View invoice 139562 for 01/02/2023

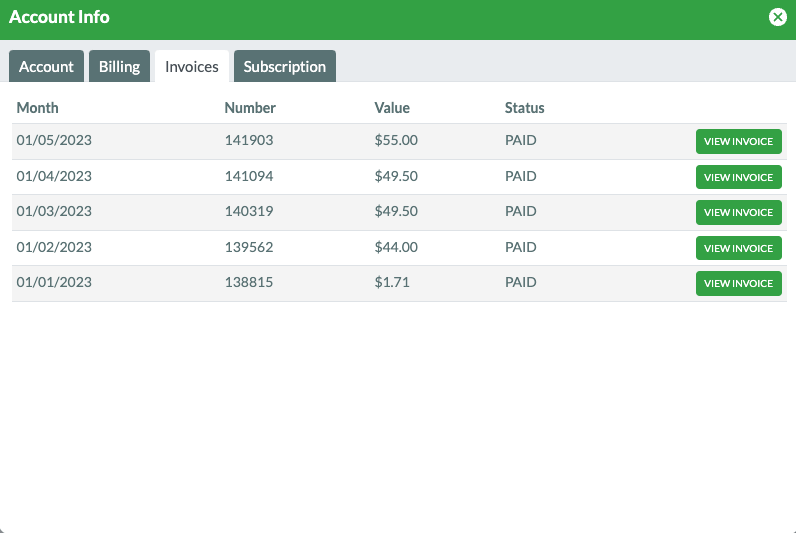tap(739, 248)
